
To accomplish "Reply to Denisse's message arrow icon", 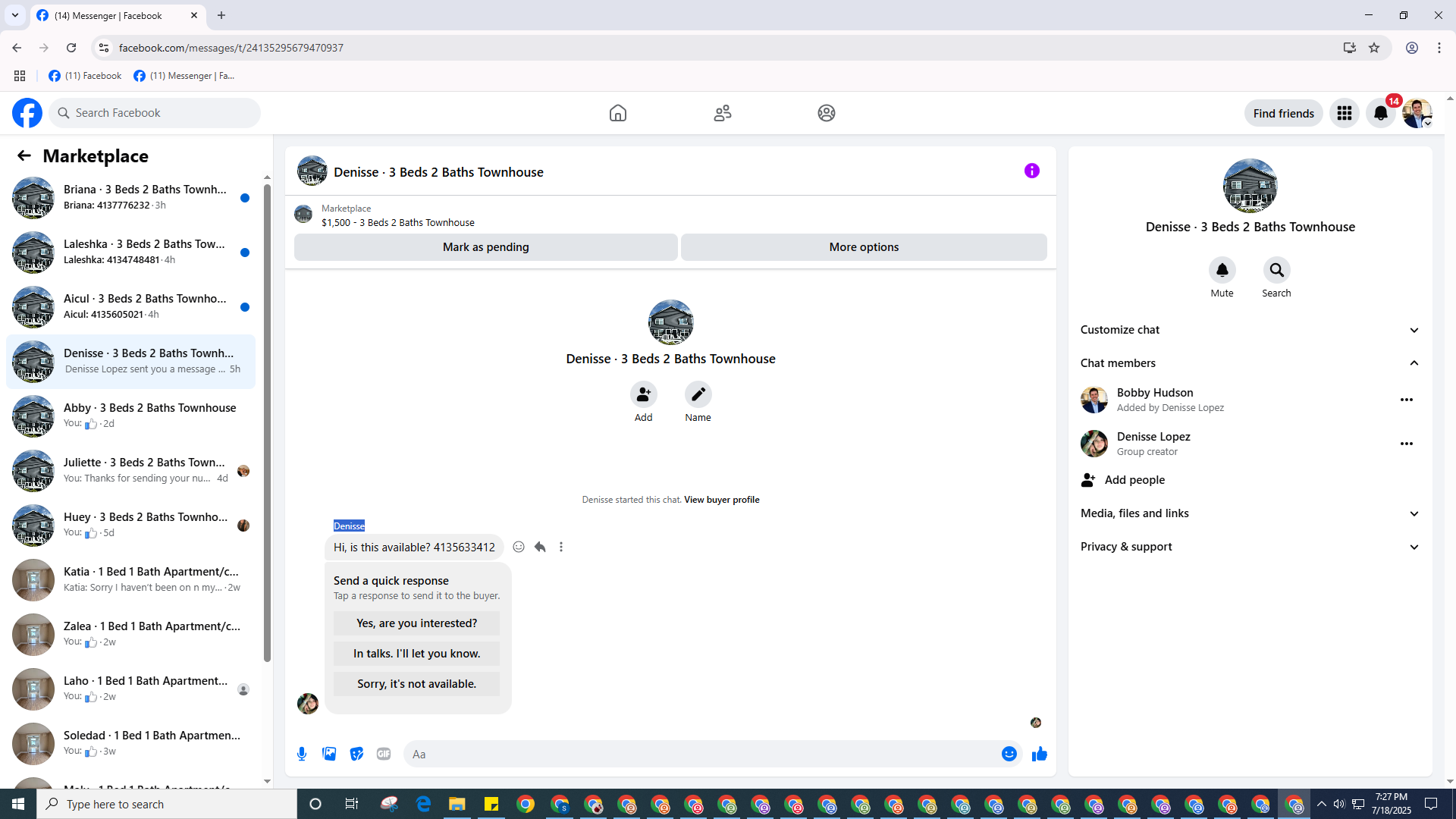I will click(540, 547).
